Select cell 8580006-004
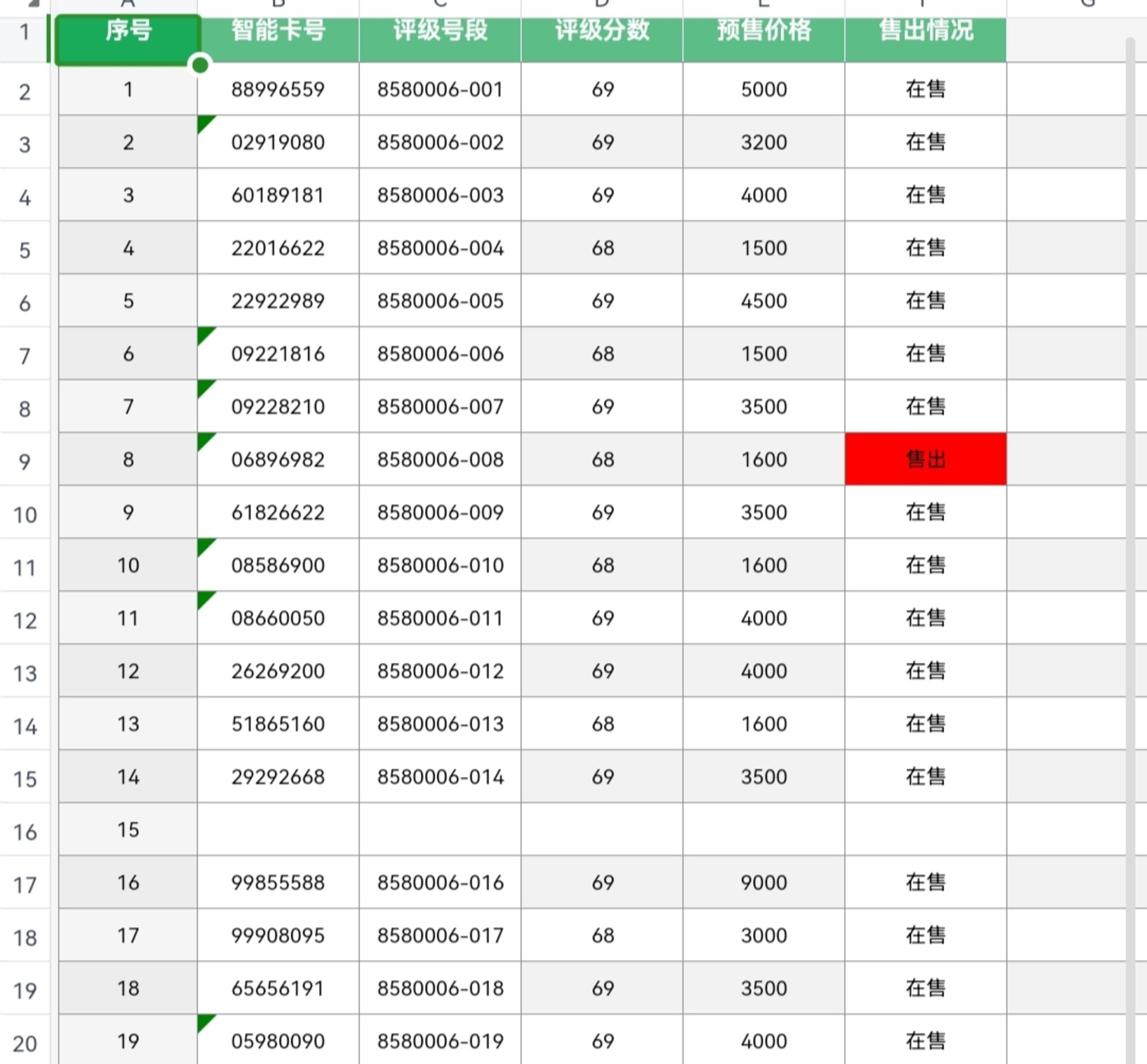This screenshot has width=1147, height=1064. pyautogui.click(x=440, y=248)
